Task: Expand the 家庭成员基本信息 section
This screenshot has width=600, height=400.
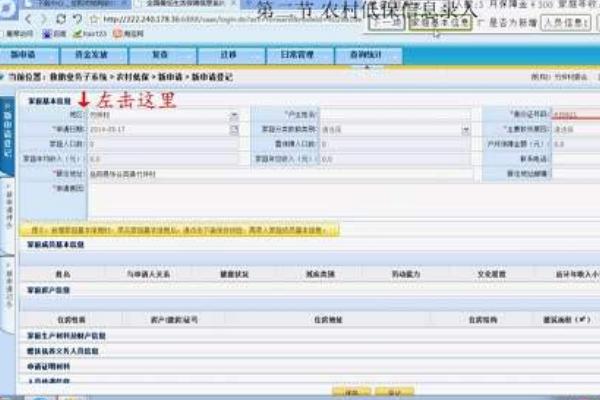Action: [56, 245]
